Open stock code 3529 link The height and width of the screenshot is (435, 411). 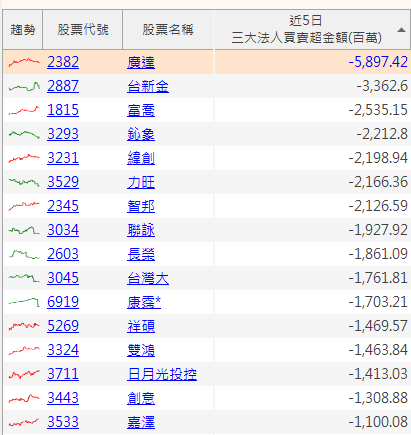tap(63, 182)
